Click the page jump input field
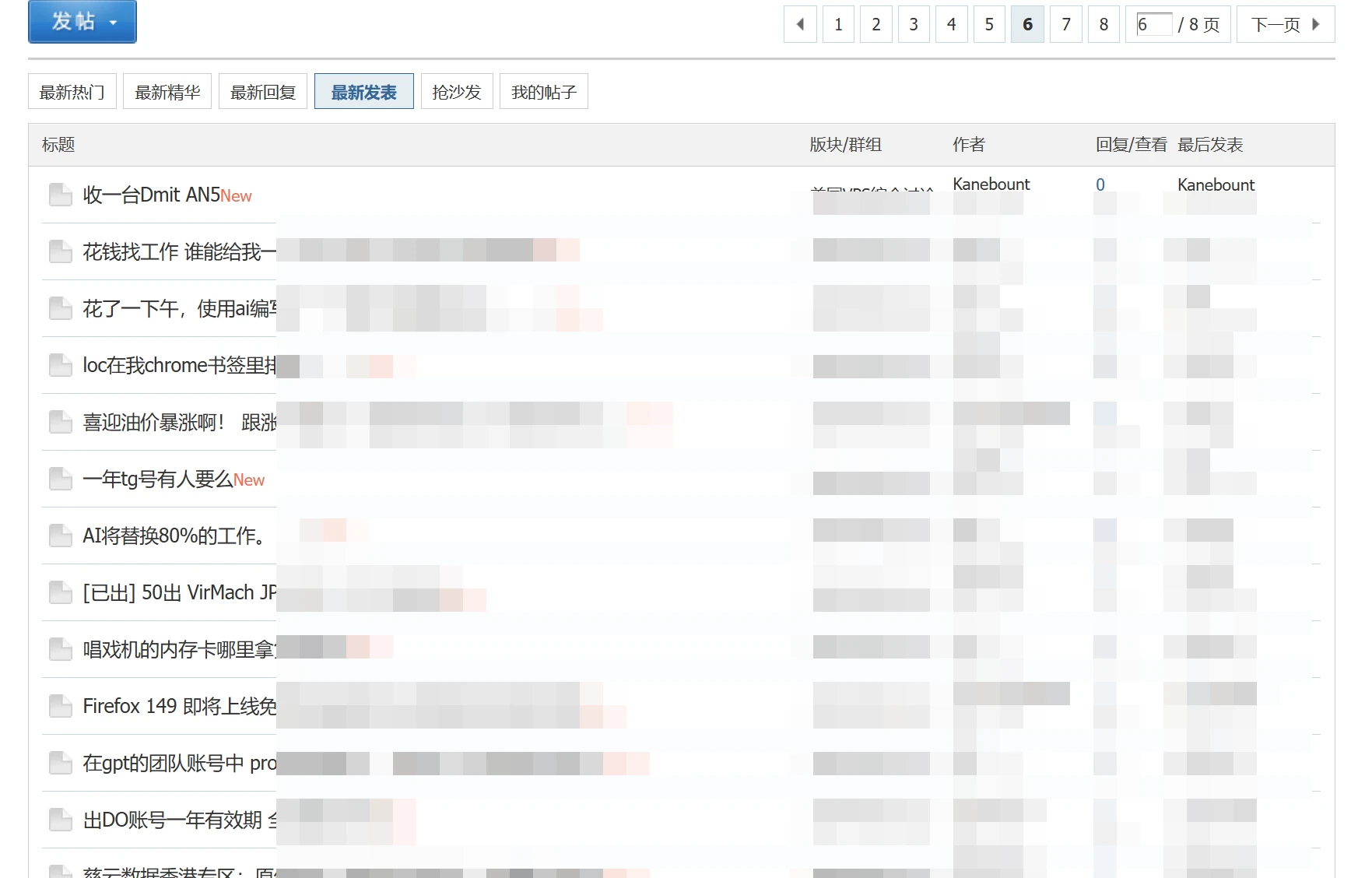This screenshot has height=878, width=1372. tap(1154, 24)
